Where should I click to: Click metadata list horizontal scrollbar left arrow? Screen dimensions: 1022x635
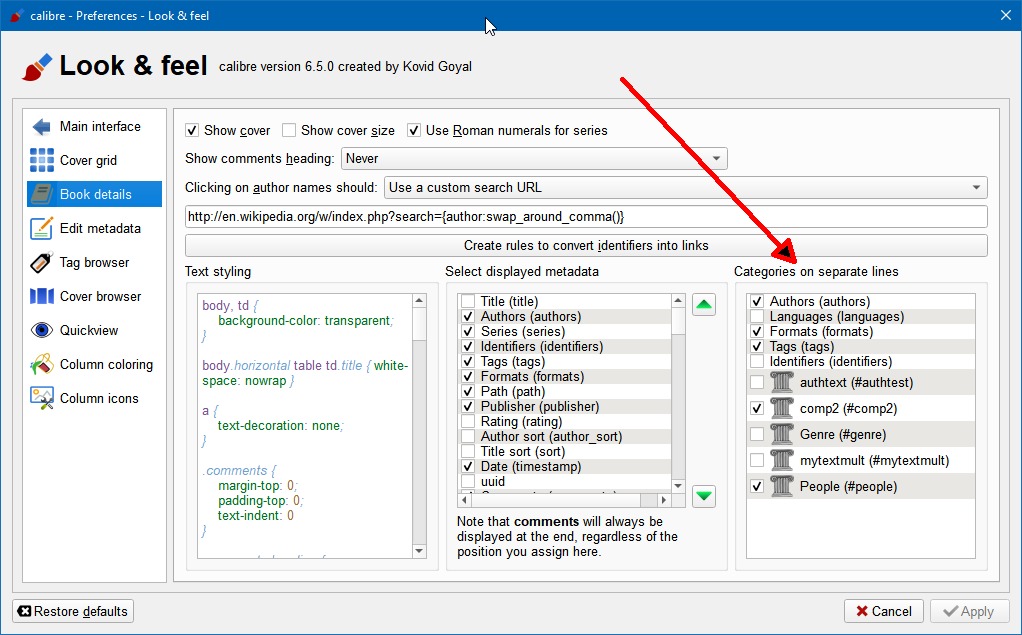tap(464, 500)
